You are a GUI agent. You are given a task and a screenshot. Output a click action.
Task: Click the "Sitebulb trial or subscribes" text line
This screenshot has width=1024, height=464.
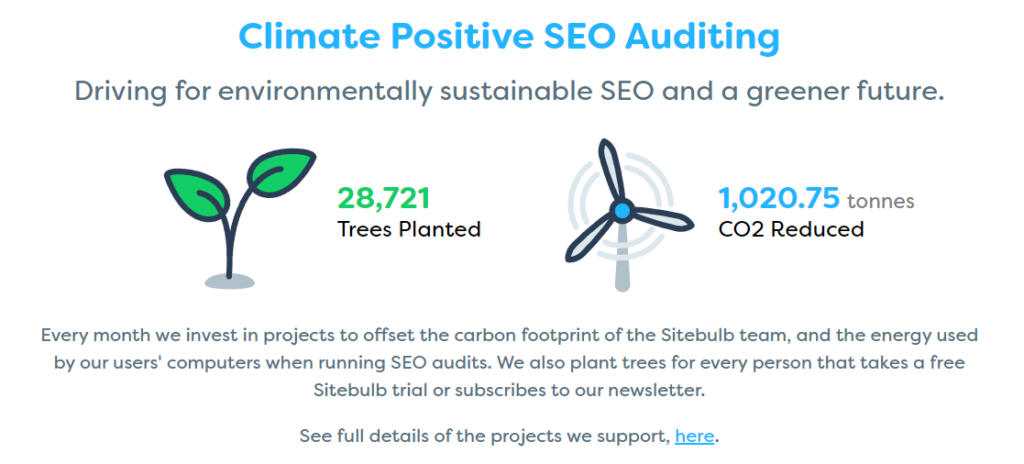point(509,390)
